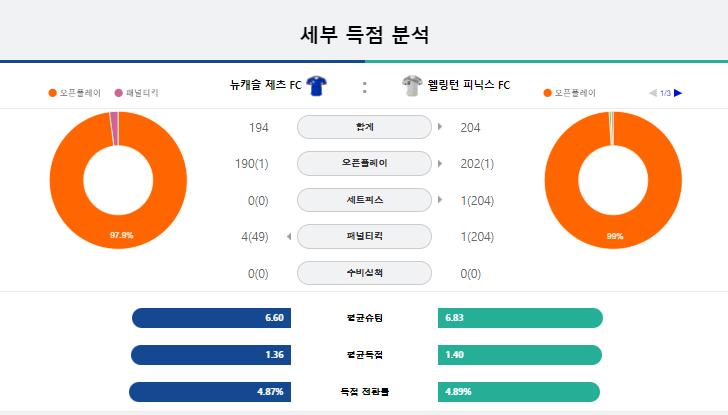Screen dimensions: 728x415
Task: Toggle left chart pink 페널티킥 legend
Action: click(136, 93)
